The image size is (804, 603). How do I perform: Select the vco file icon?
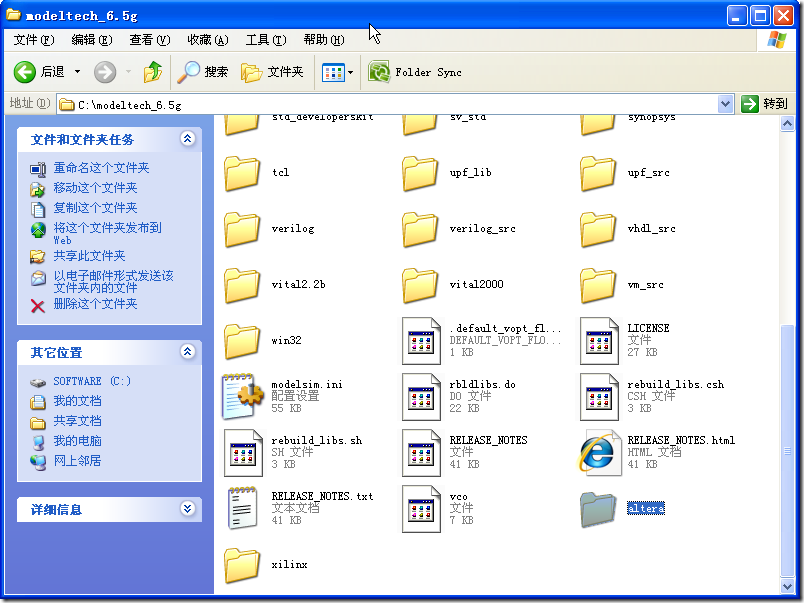[421, 509]
